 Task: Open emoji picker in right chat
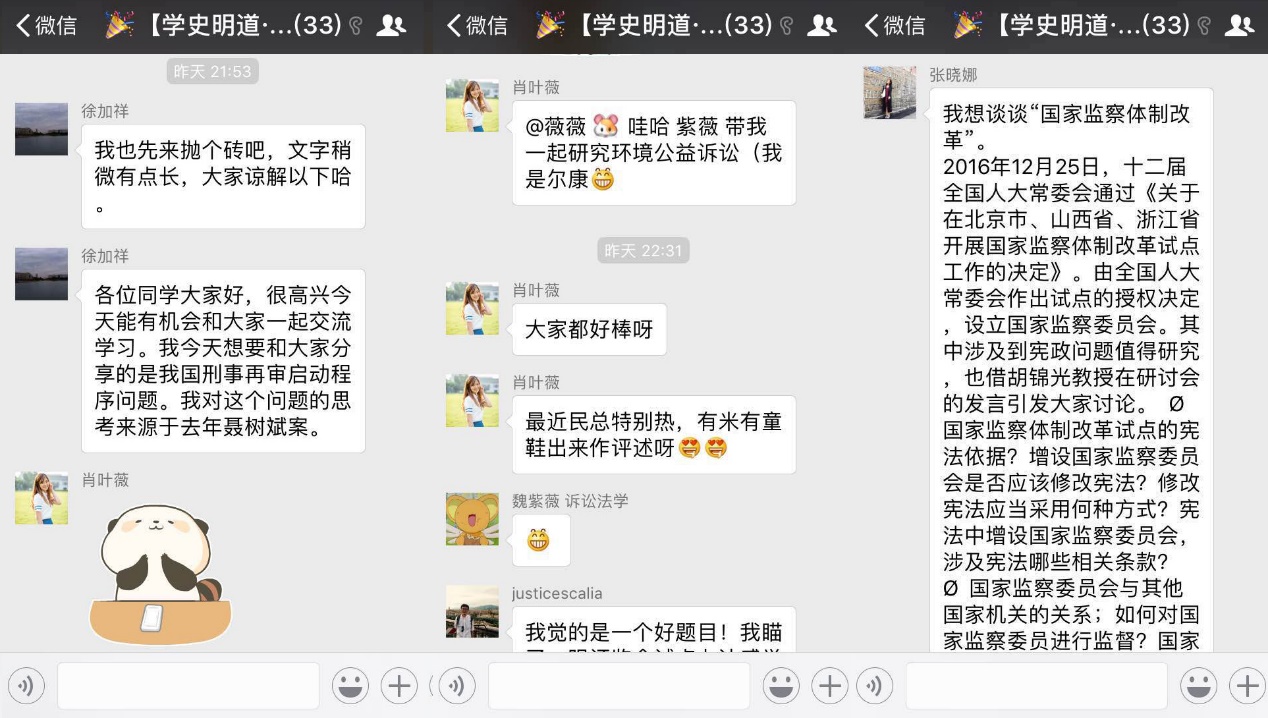pos(1198,686)
